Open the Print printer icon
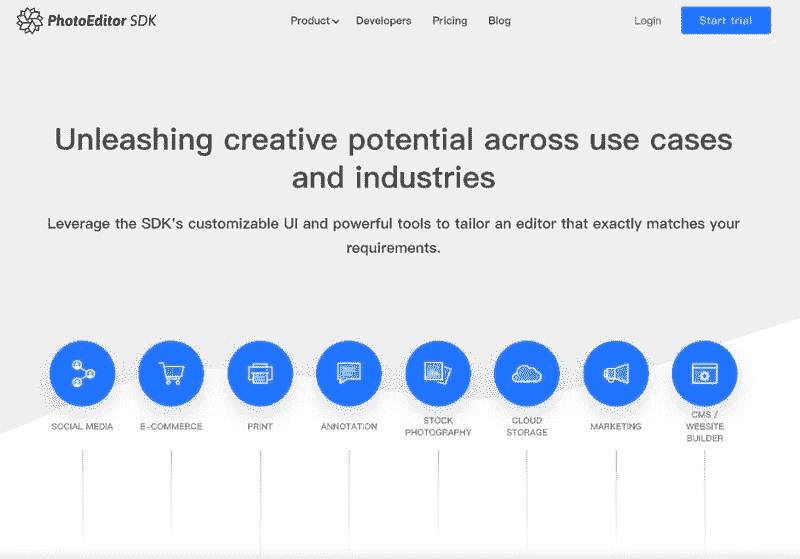Image resolution: width=800 pixels, height=559 pixels. coord(260,374)
